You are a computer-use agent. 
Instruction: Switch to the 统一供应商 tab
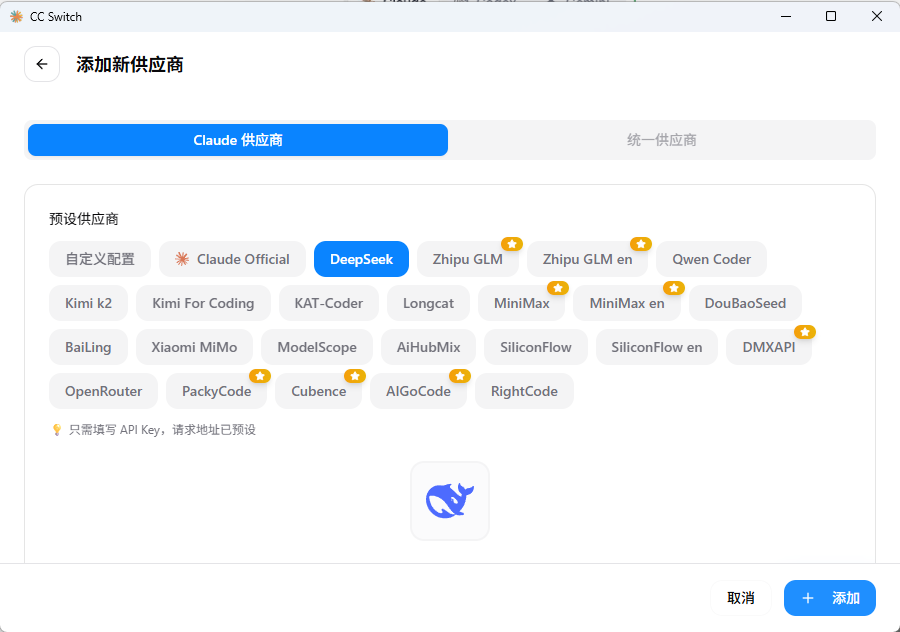661,140
